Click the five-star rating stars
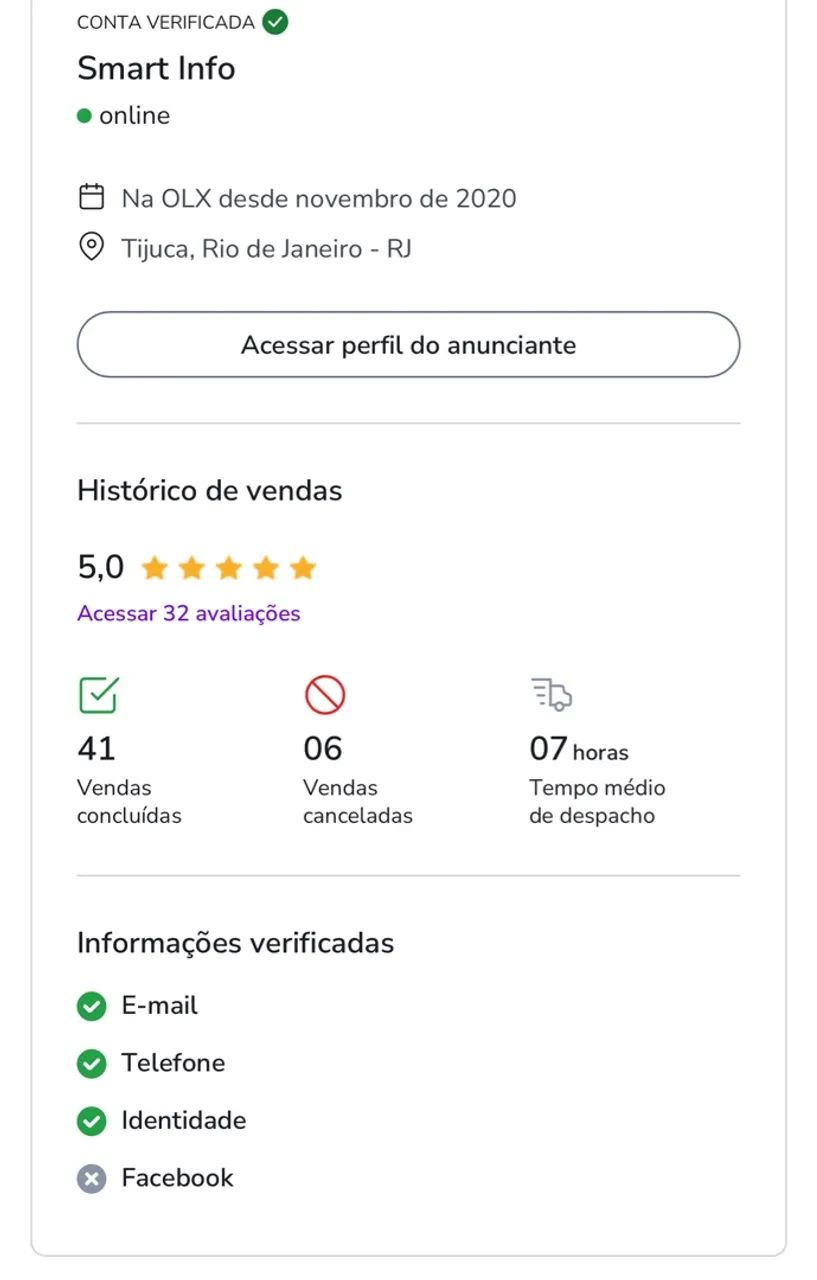The width and height of the screenshot is (817, 1280). pos(228,569)
